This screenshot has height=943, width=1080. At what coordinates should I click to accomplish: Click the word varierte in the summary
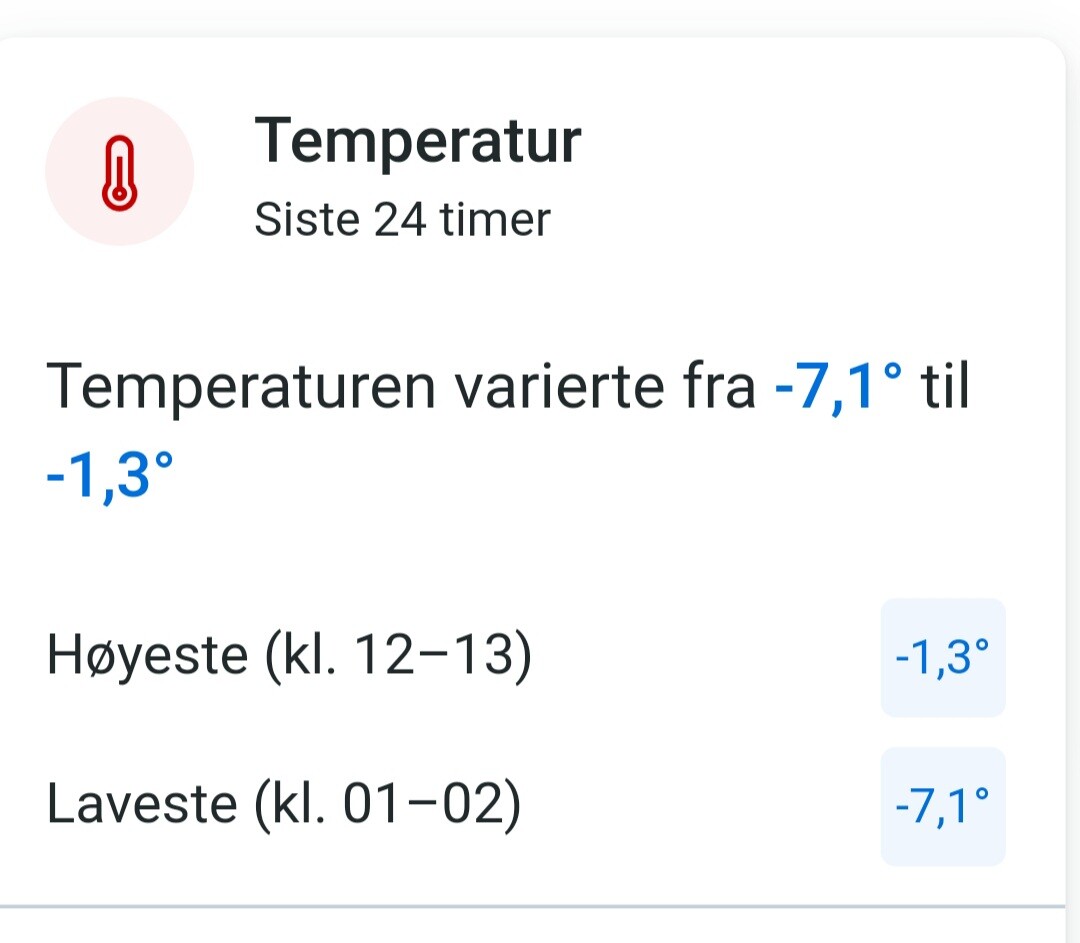559,387
